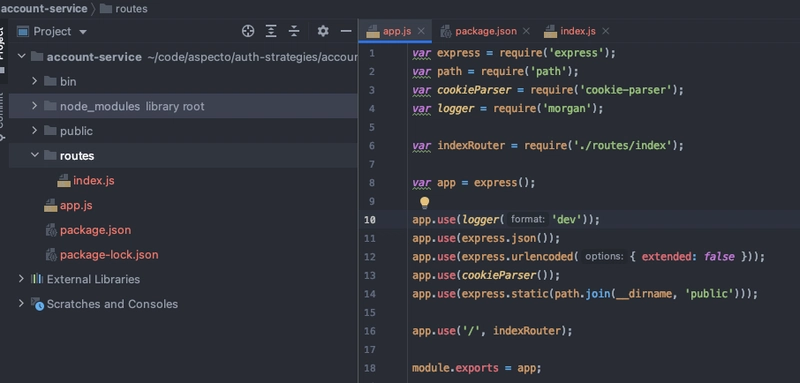Image resolution: width=800 pixels, height=383 pixels.
Task: Select package-lock.json in the project tree
Action: point(109,254)
